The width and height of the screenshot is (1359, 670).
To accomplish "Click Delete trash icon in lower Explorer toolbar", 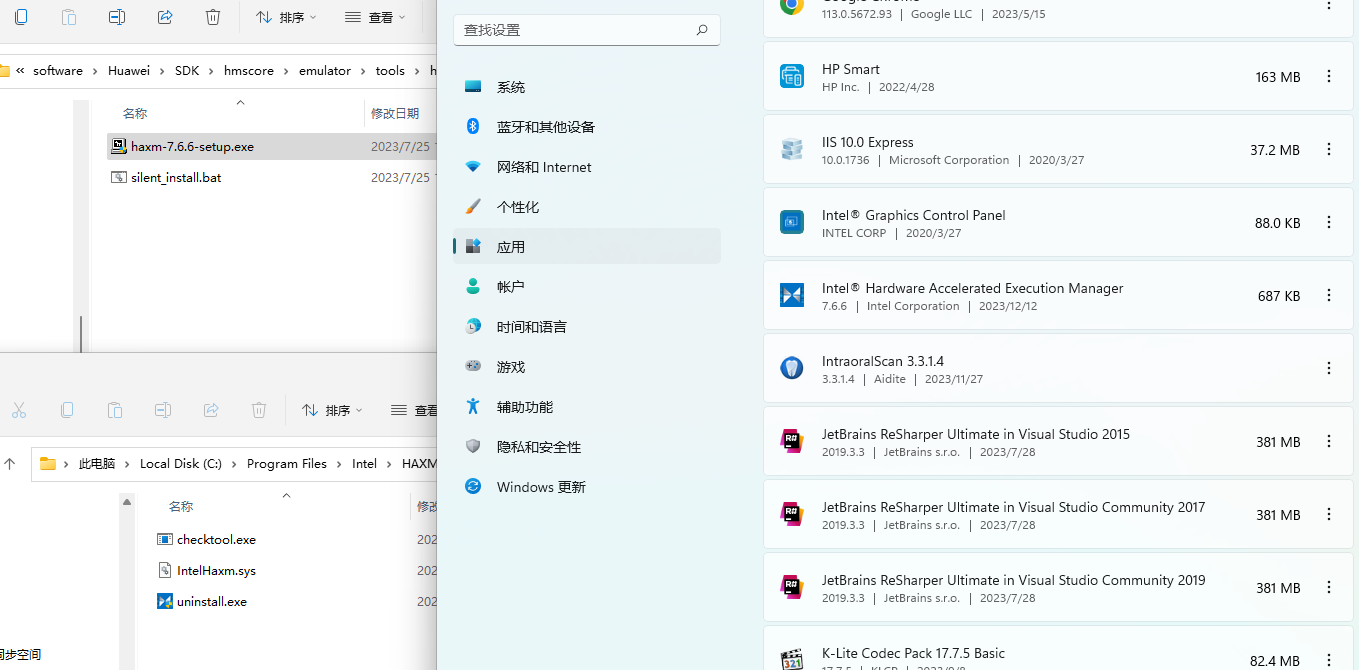I will (x=259, y=410).
